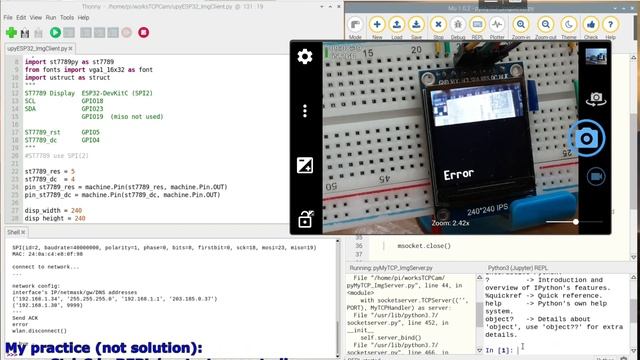Click the green New file icon in Thonny

[11, 33]
